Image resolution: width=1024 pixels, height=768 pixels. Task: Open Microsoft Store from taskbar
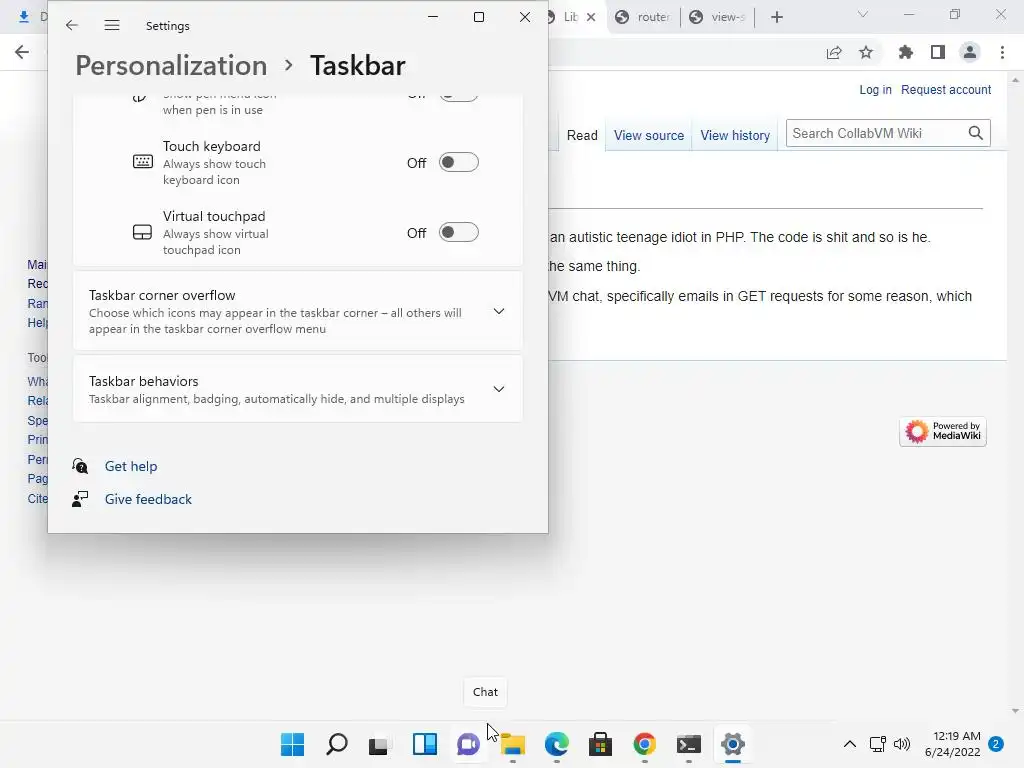600,744
